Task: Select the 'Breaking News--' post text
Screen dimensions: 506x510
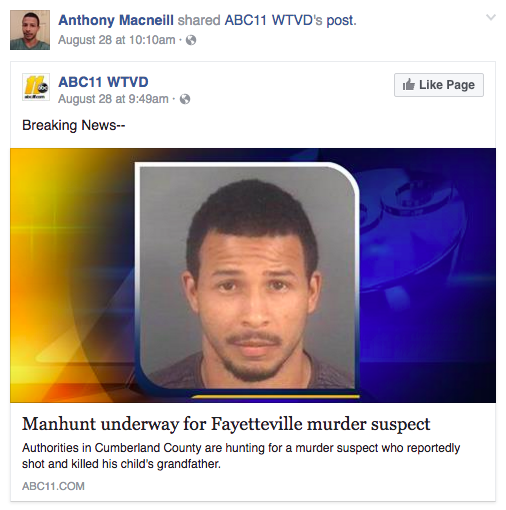Action: click(x=74, y=125)
